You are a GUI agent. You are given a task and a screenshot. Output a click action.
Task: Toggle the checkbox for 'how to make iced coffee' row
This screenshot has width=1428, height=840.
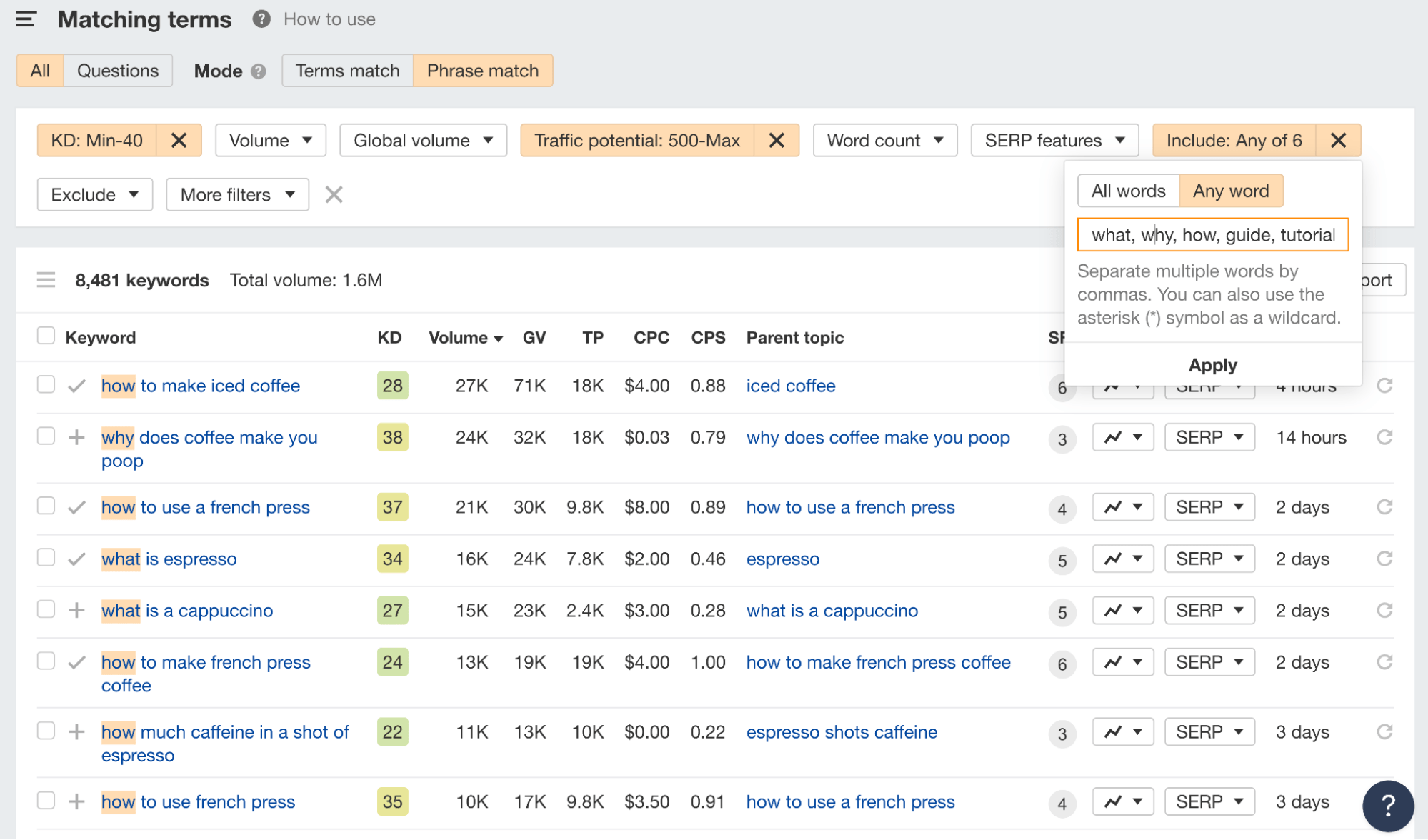point(45,384)
